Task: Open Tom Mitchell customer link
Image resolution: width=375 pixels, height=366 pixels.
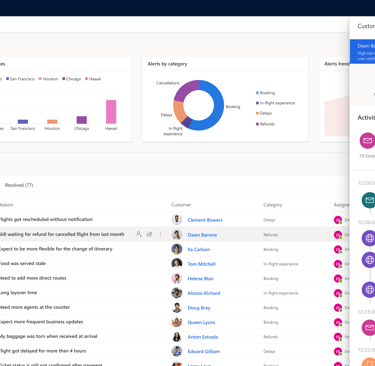Action: pos(201,264)
